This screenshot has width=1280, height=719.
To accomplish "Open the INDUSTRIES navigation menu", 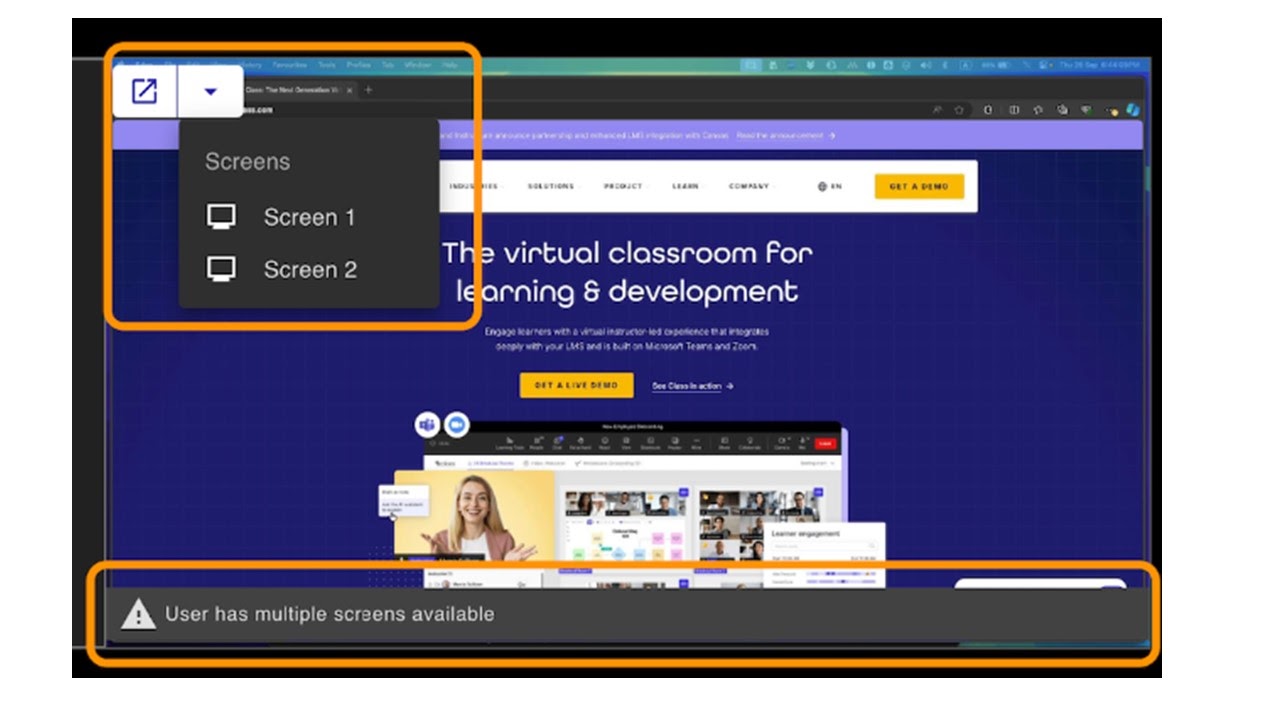I will click(474, 186).
